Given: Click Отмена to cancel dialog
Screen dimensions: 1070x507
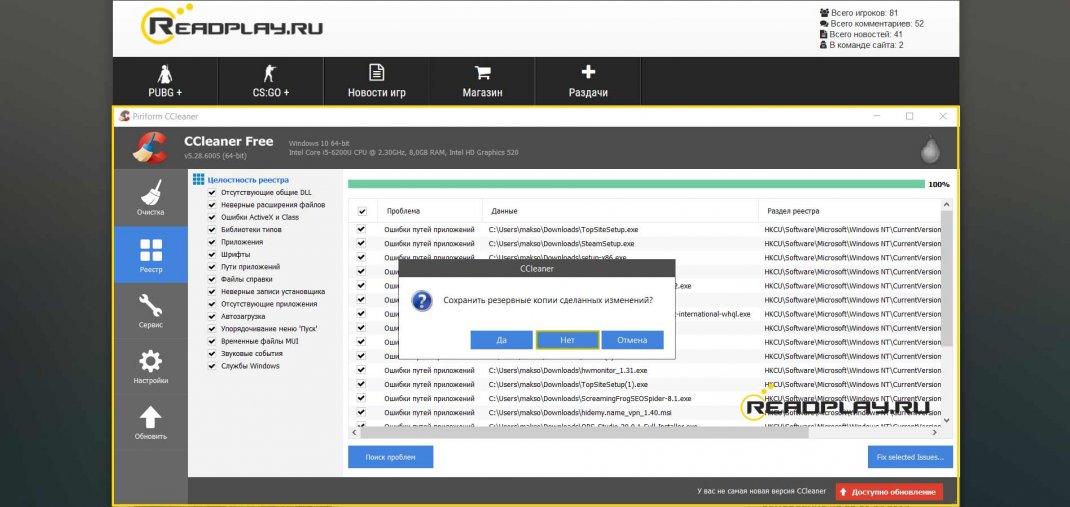Looking at the screenshot, I should pos(633,340).
